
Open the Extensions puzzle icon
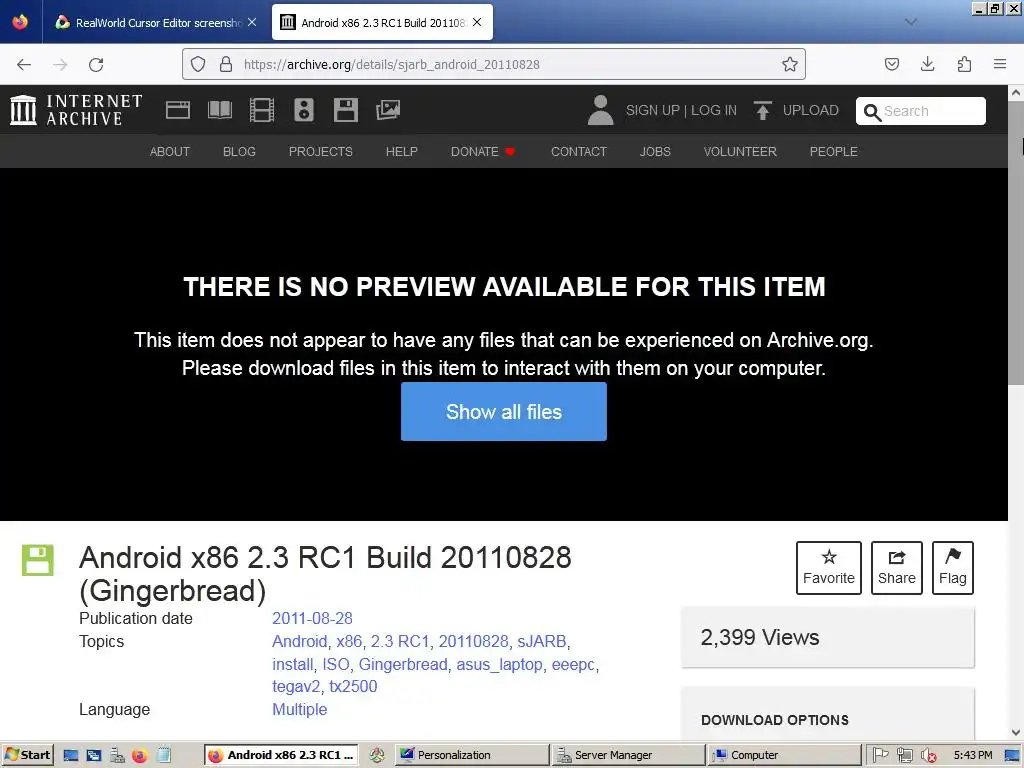point(964,64)
